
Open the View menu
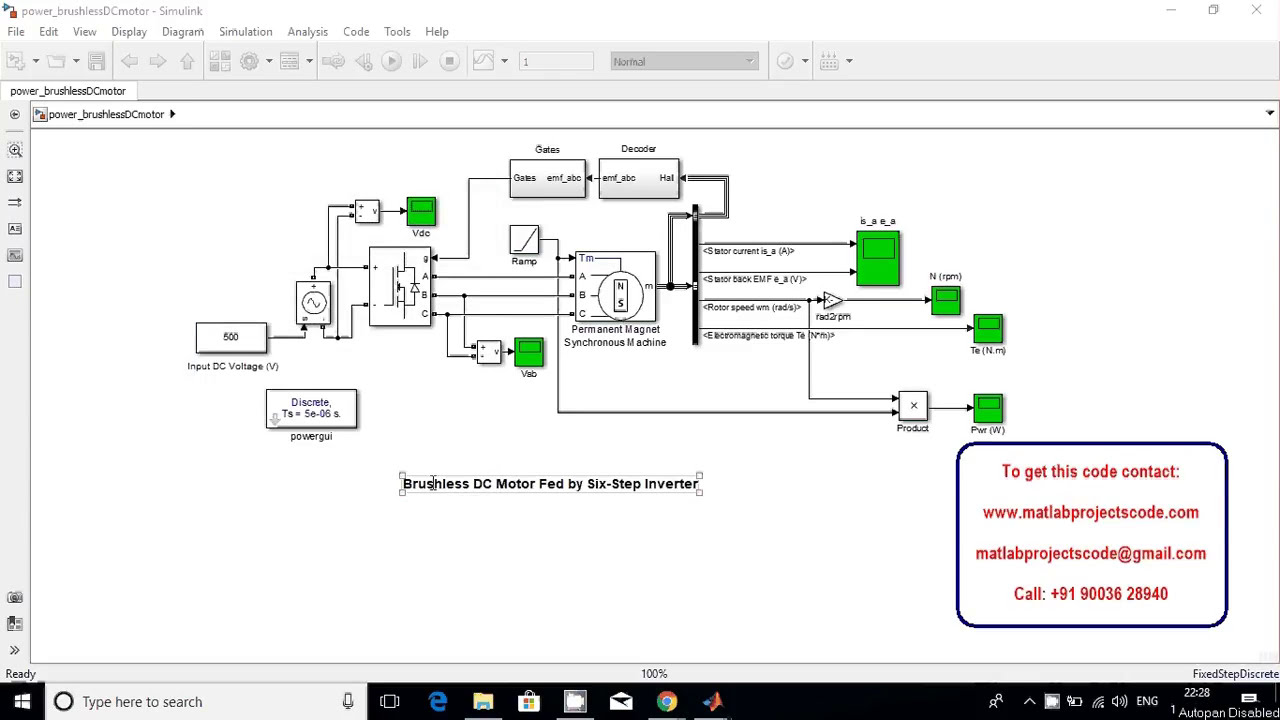pos(85,32)
